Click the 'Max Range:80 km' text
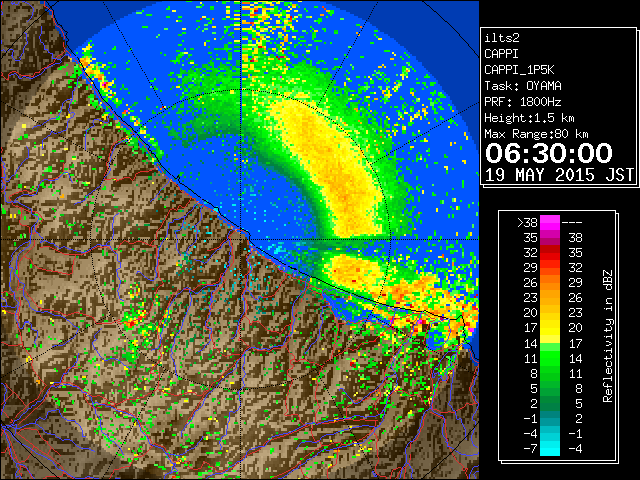Screen dimensions: 640x480 (536, 134)
